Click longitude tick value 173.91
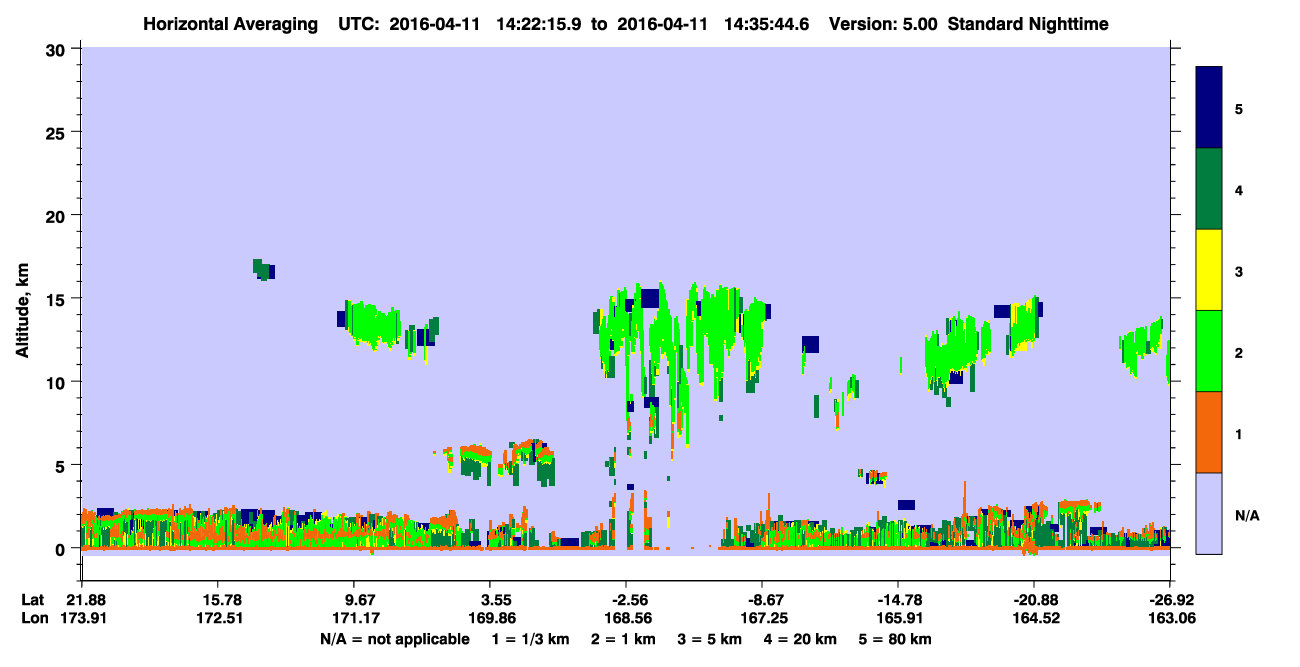This screenshot has height=667, width=1300. click(82, 618)
